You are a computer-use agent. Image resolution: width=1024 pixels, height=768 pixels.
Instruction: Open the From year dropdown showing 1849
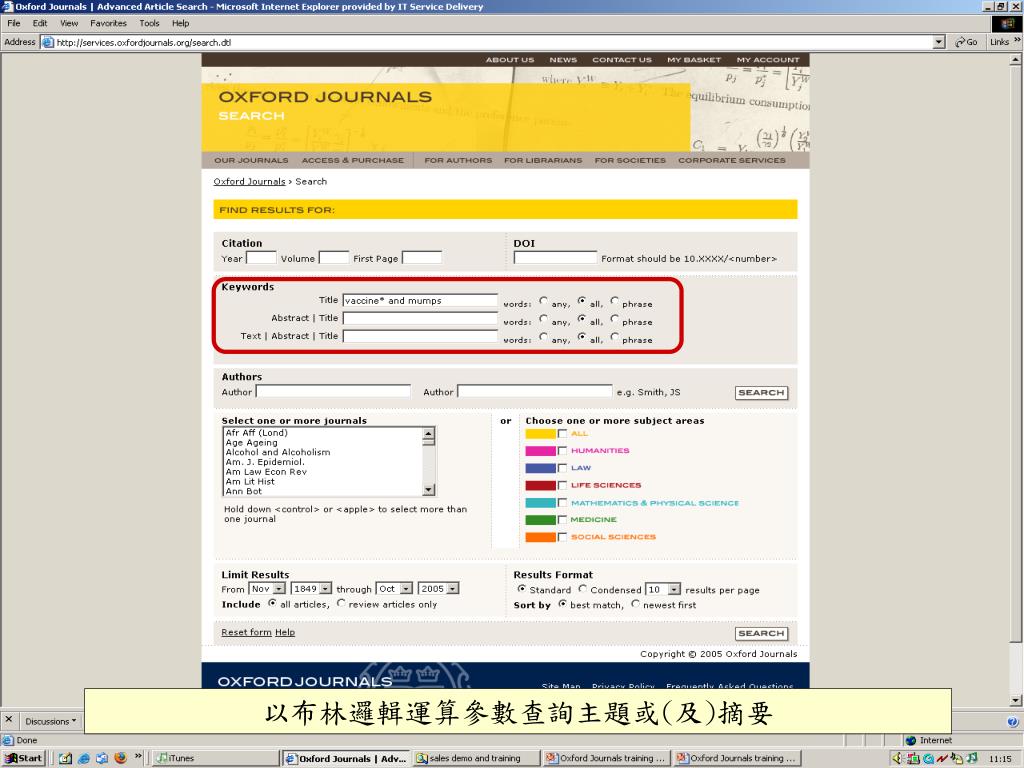pyautogui.click(x=311, y=588)
